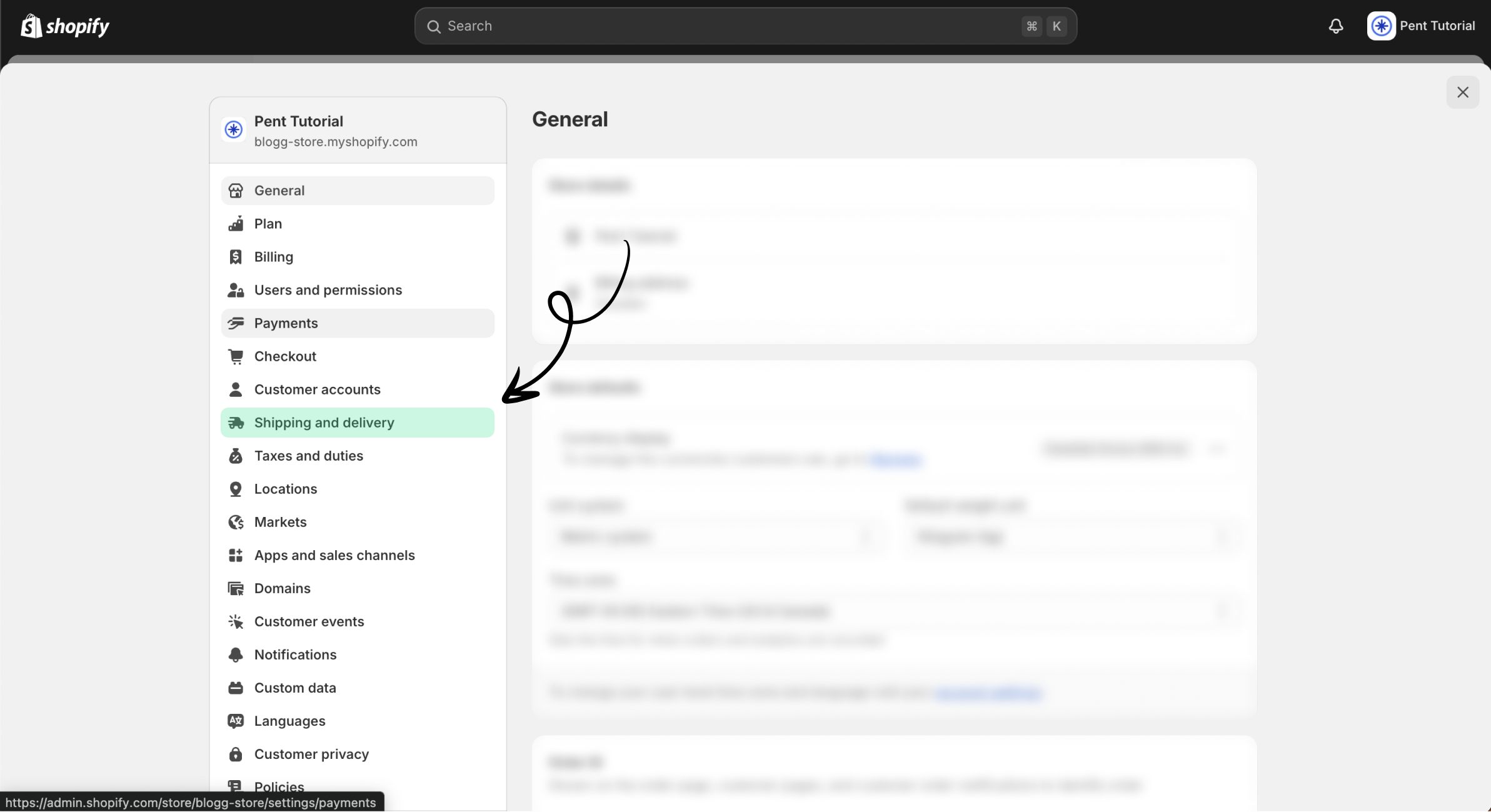
Task: Click the Plan icon in the sidebar
Action: (236, 224)
